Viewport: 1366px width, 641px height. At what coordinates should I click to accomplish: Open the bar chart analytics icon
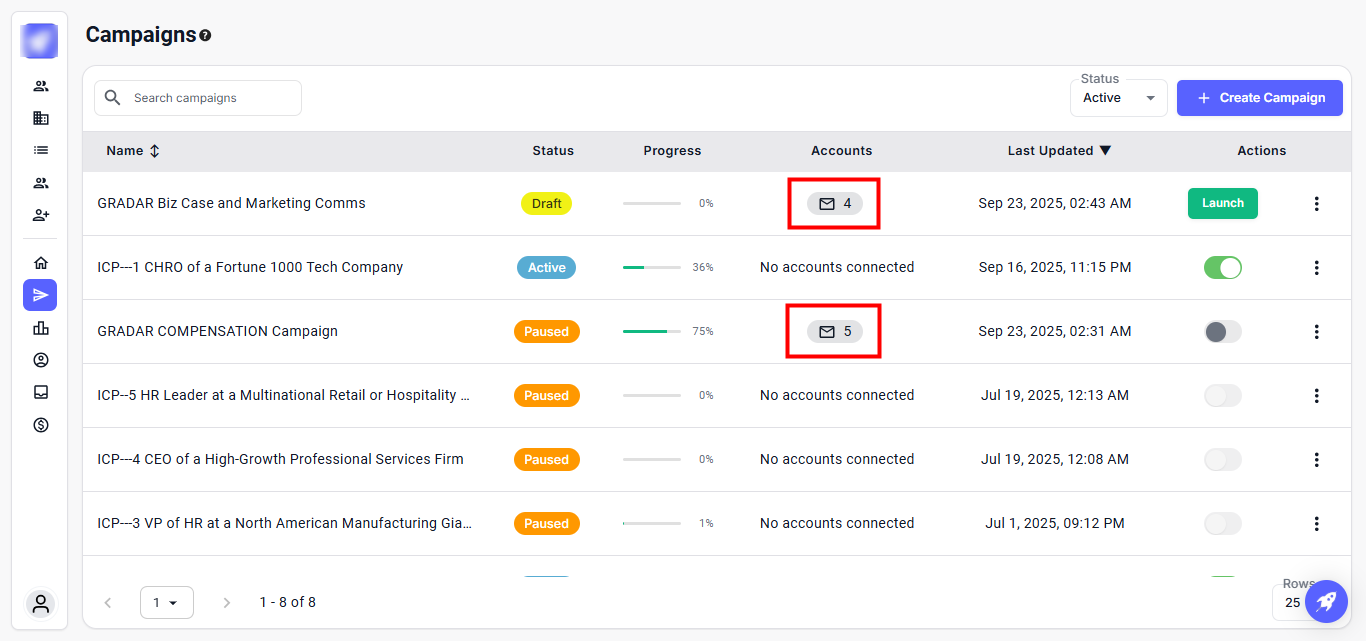click(40, 328)
